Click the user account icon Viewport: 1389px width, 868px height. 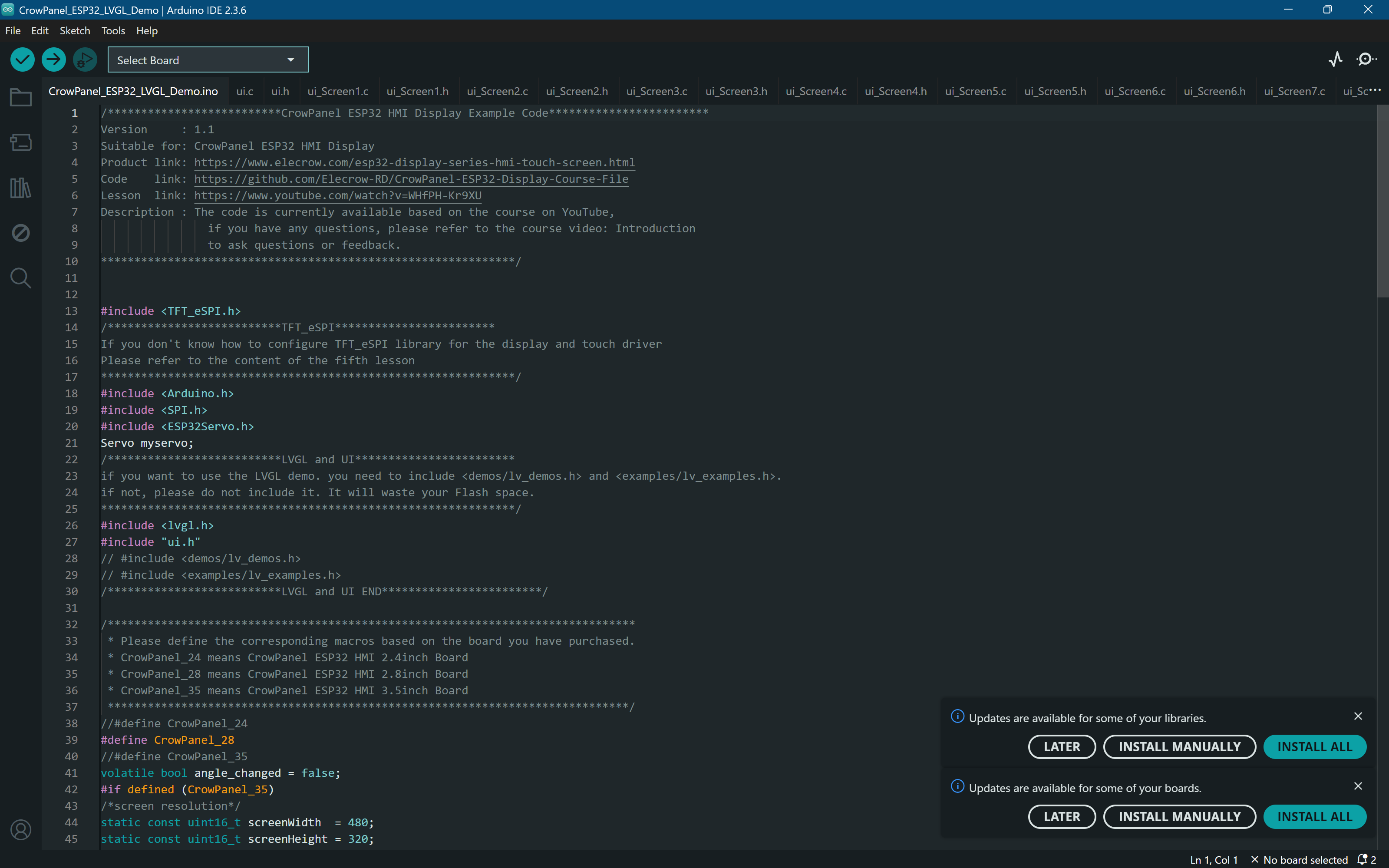(21, 829)
